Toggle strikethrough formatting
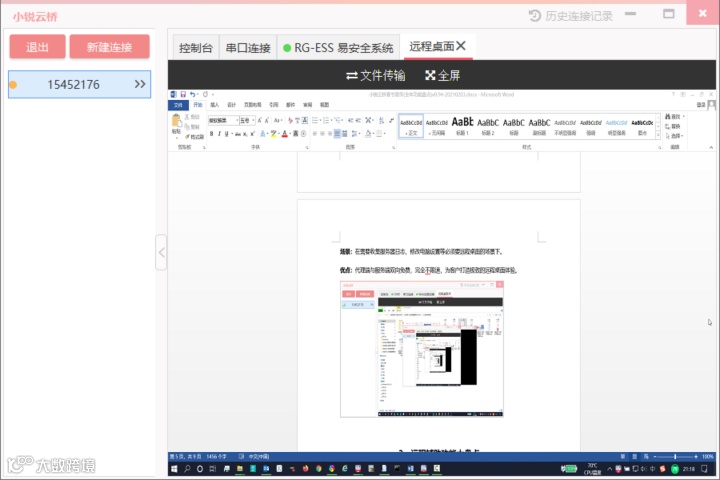 (238, 134)
